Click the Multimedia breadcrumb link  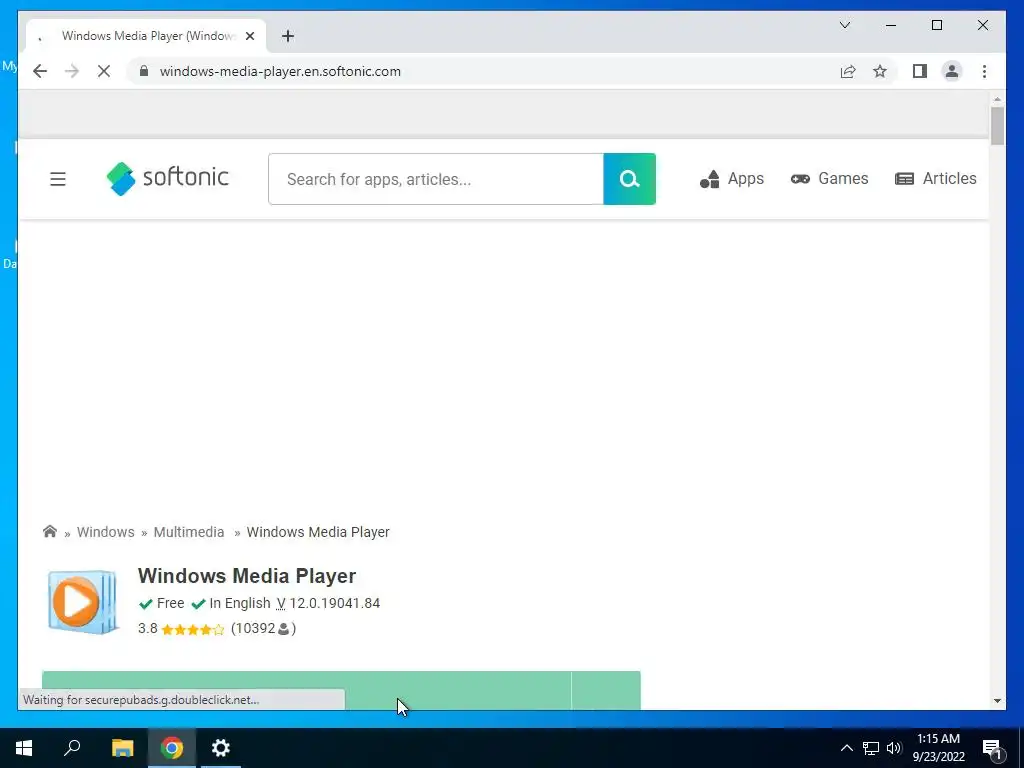(x=189, y=532)
